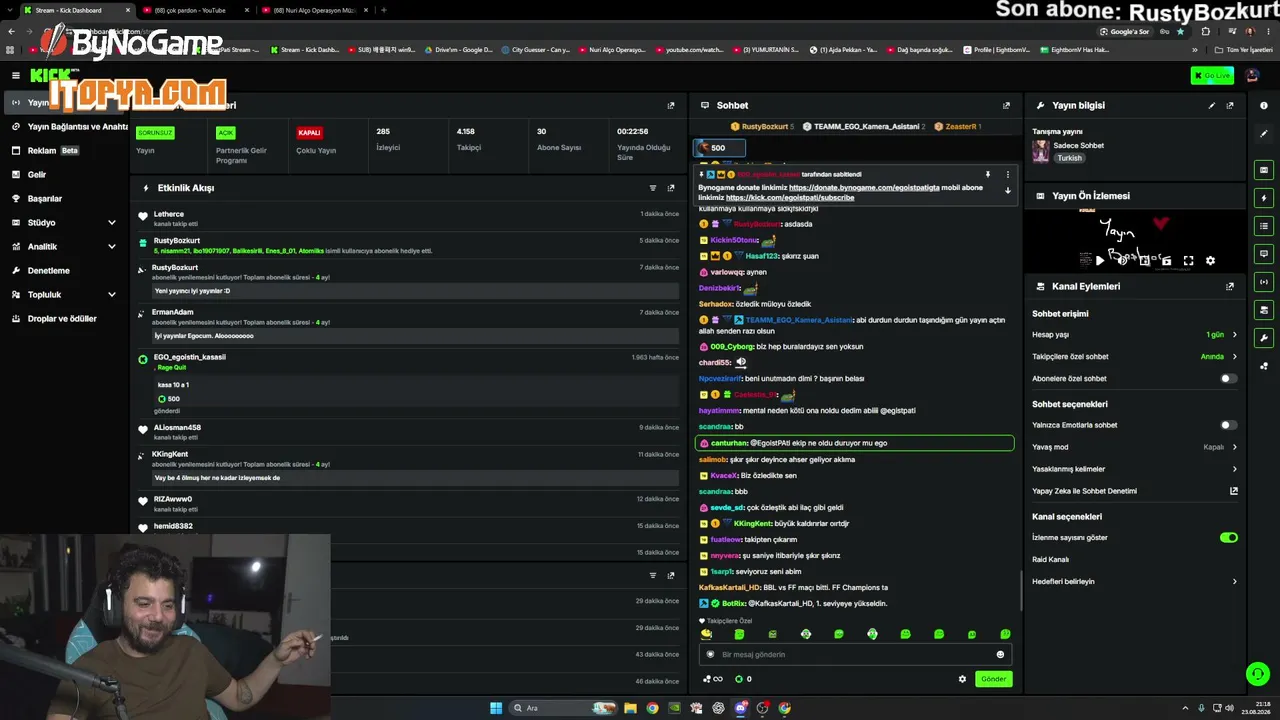The height and width of the screenshot is (720, 1280).
Task: Expand the pinned message with down arrow
Action: tap(1007, 190)
